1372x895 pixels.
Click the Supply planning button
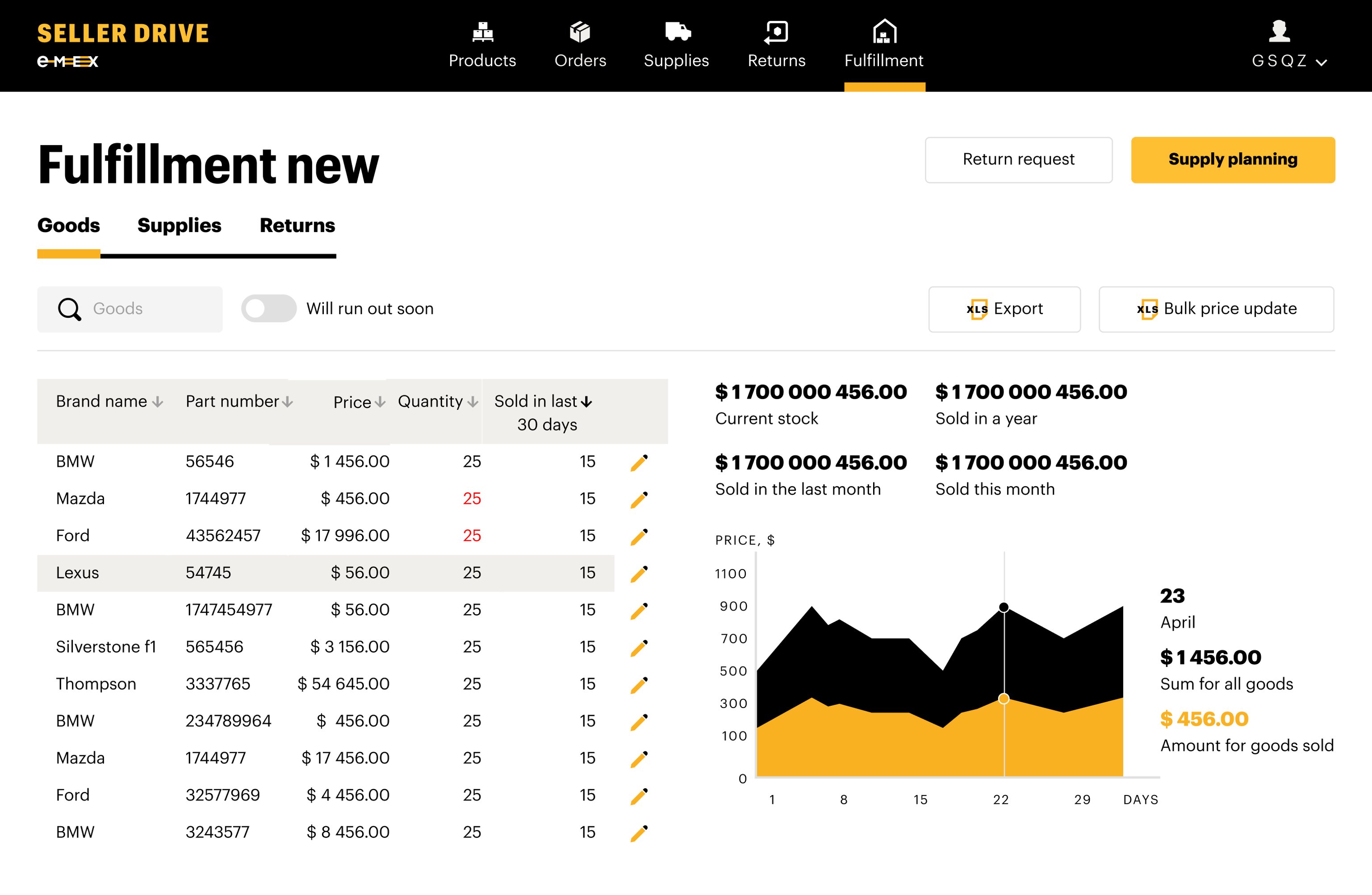(1233, 160)
